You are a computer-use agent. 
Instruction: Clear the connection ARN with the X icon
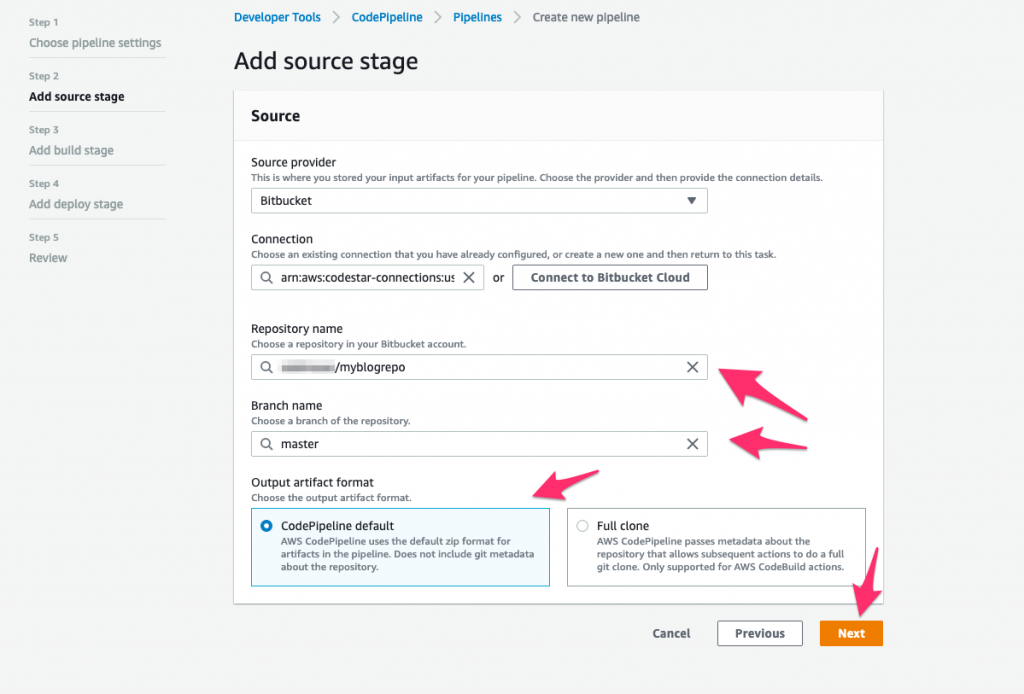469,277
